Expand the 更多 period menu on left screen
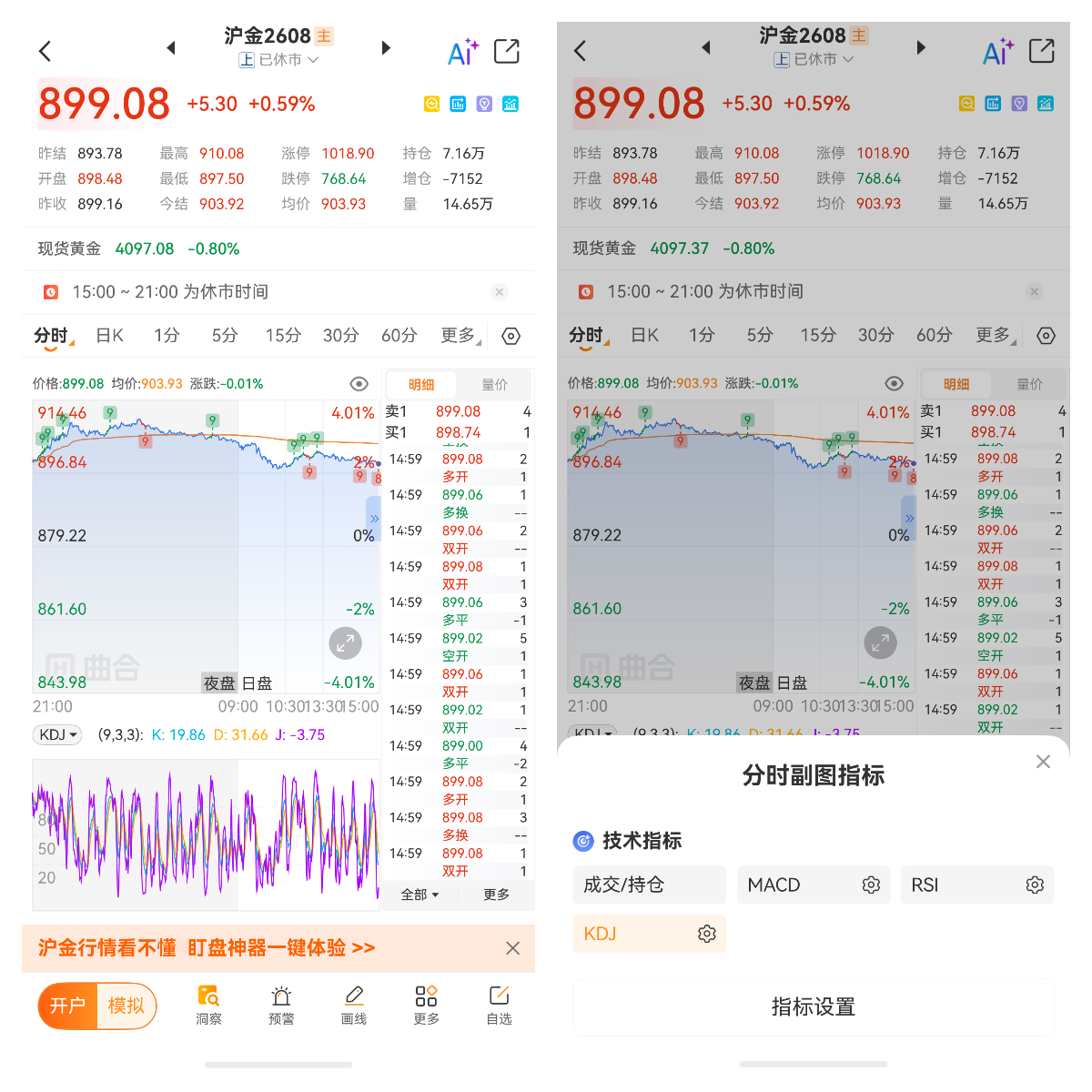 pyautogui.click(x=461, y=336)
